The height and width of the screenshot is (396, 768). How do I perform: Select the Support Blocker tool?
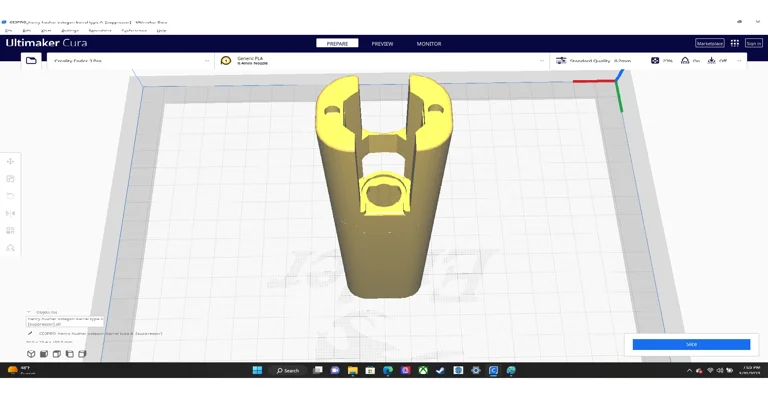tap(10, 248)
